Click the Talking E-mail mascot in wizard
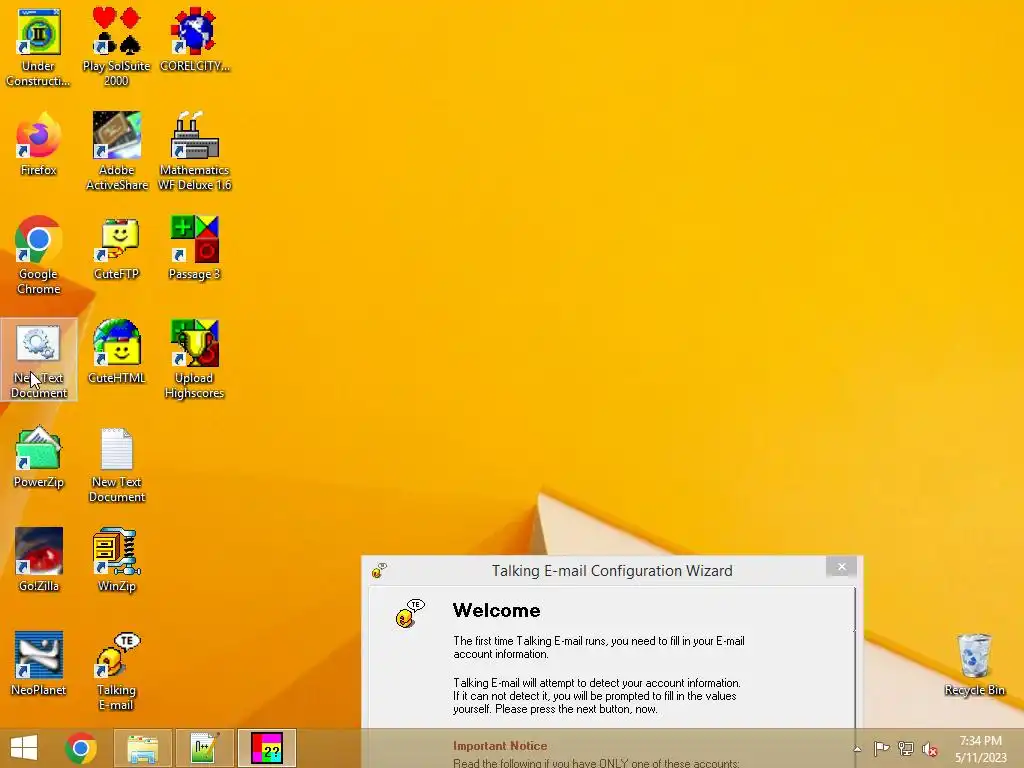1024x768 pixels. [x=409, y=613]
